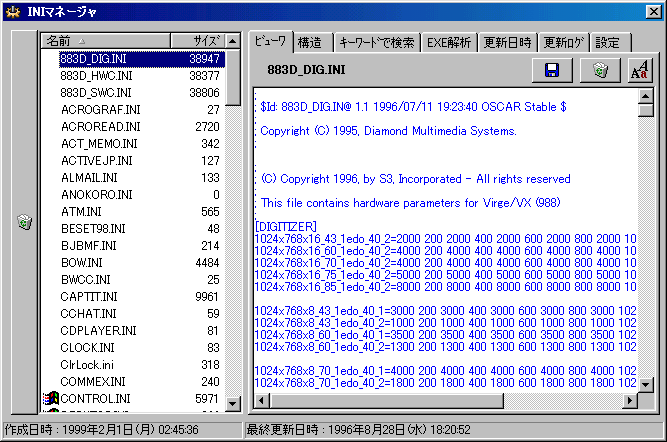Viewport: 667px width, 442px height.
Task: Close the INI Manager window
Action: click(653, 11)
